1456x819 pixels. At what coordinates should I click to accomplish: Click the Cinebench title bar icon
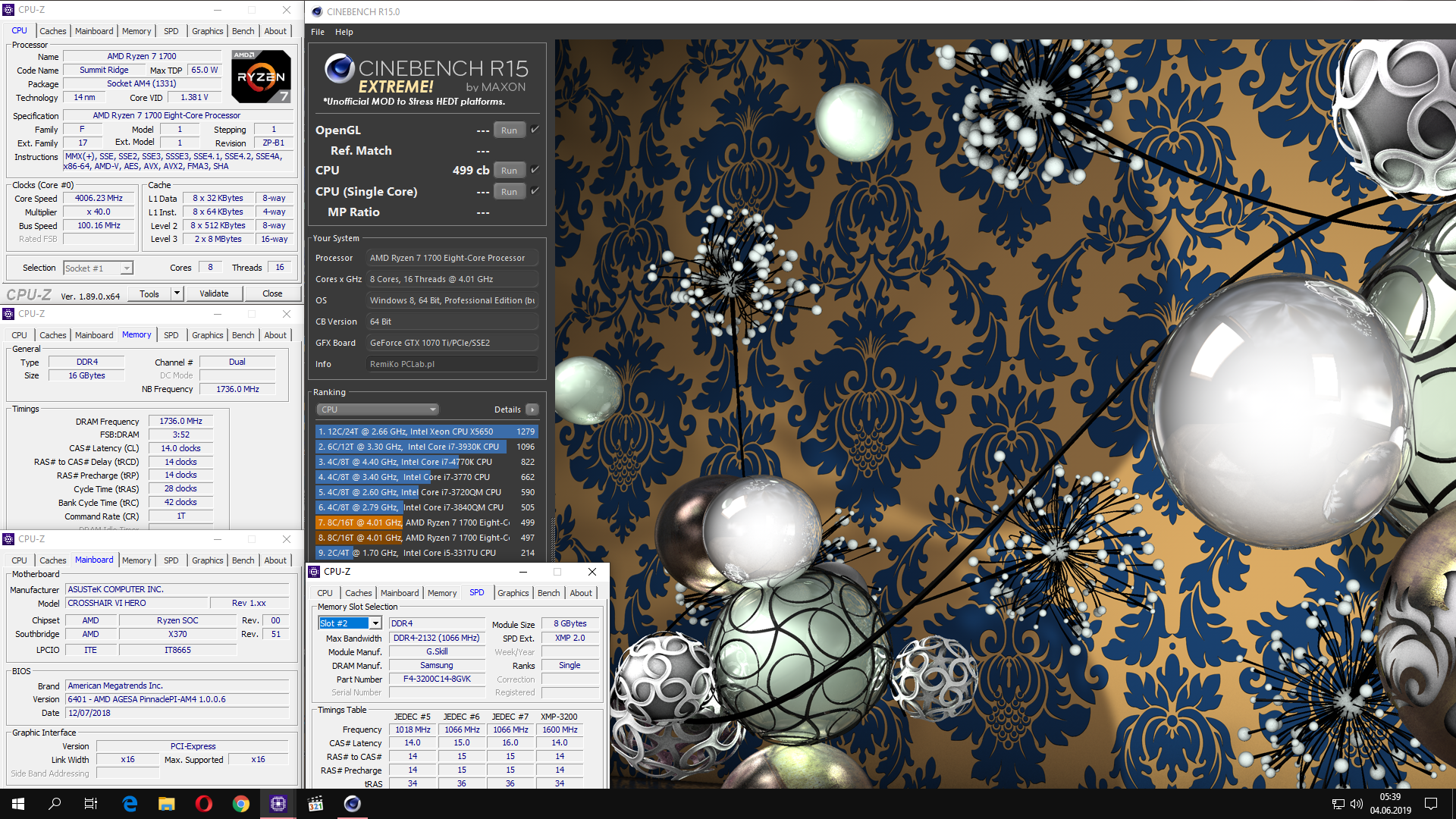[x=317, y=11]
